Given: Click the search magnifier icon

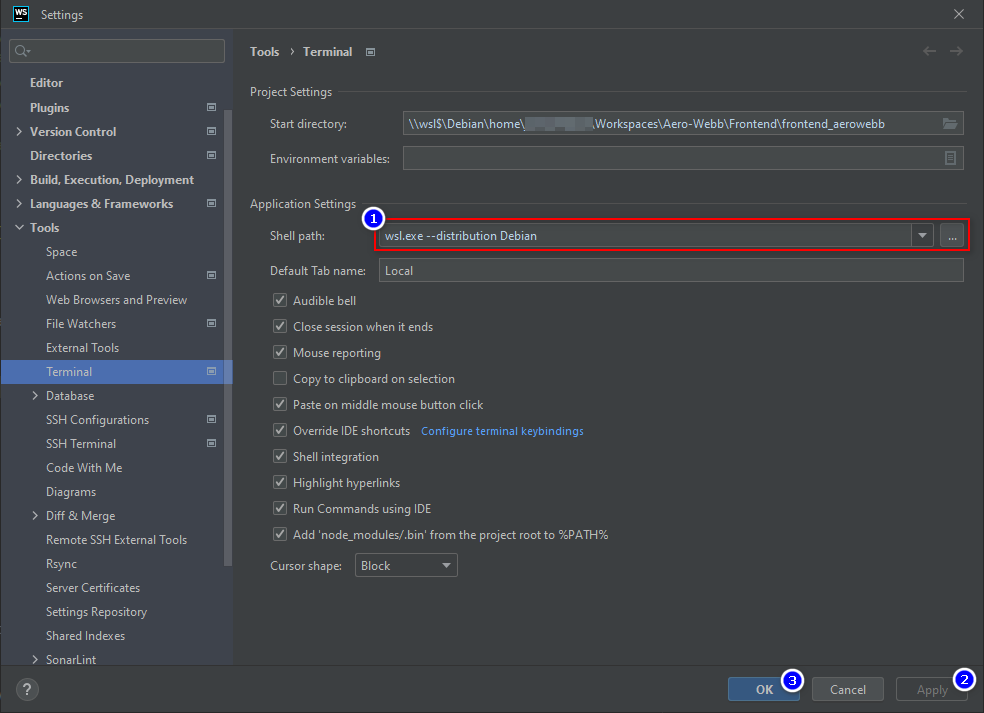Looking at the screenshot, I should pos(22,51).
